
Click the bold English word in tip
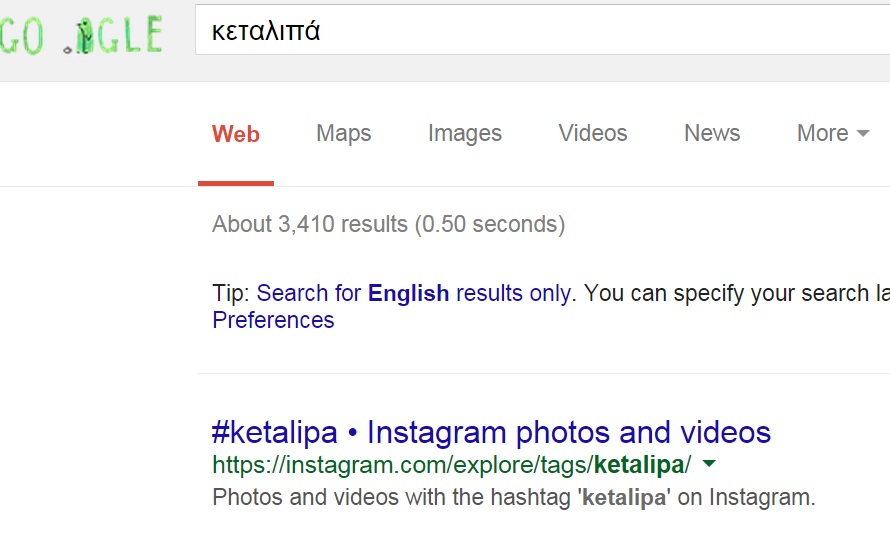point(409,293)
